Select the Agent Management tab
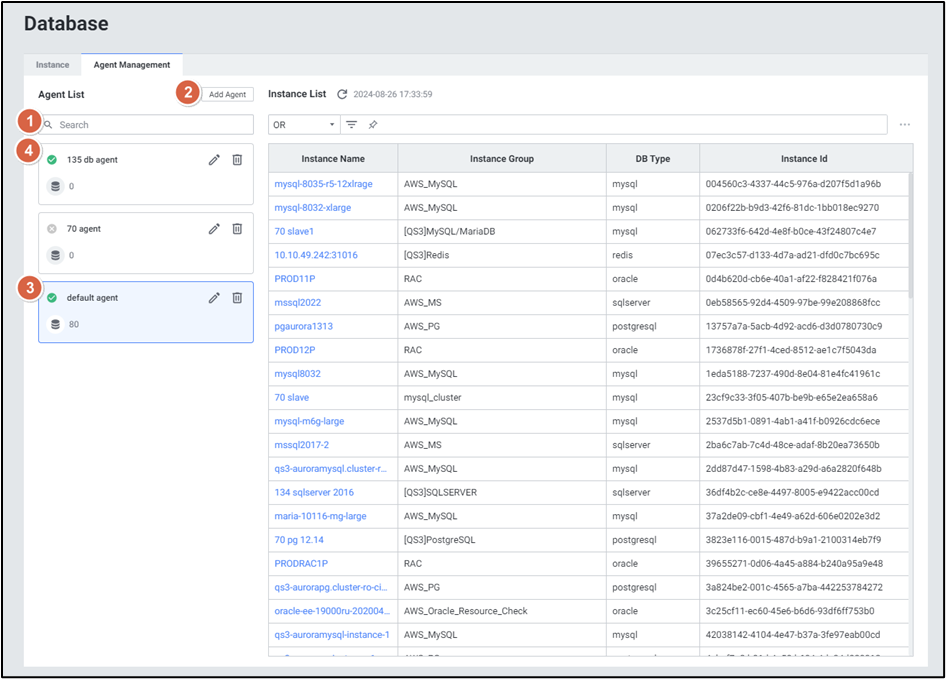The image size is (946, 679). 131,65
